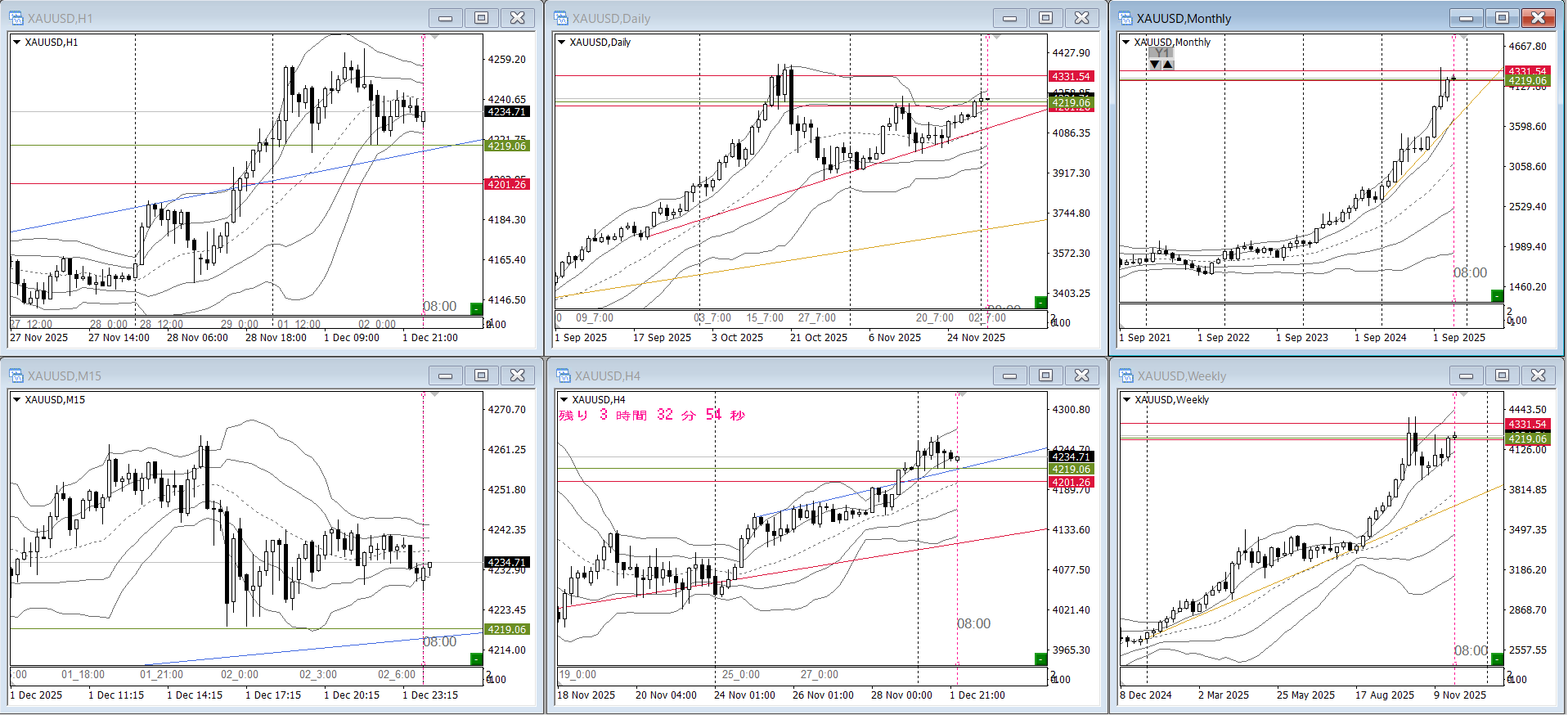The image size is (1568, 715).
Task: Click the XAUUSD,Weekly window chart icon
Action: tap(1125, 375)
